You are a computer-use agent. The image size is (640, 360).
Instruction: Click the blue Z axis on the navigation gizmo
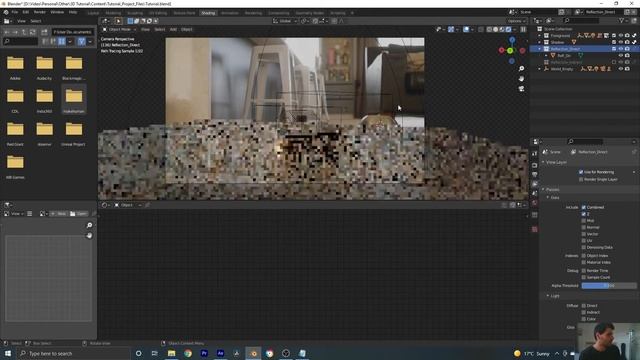coord(512,40)
